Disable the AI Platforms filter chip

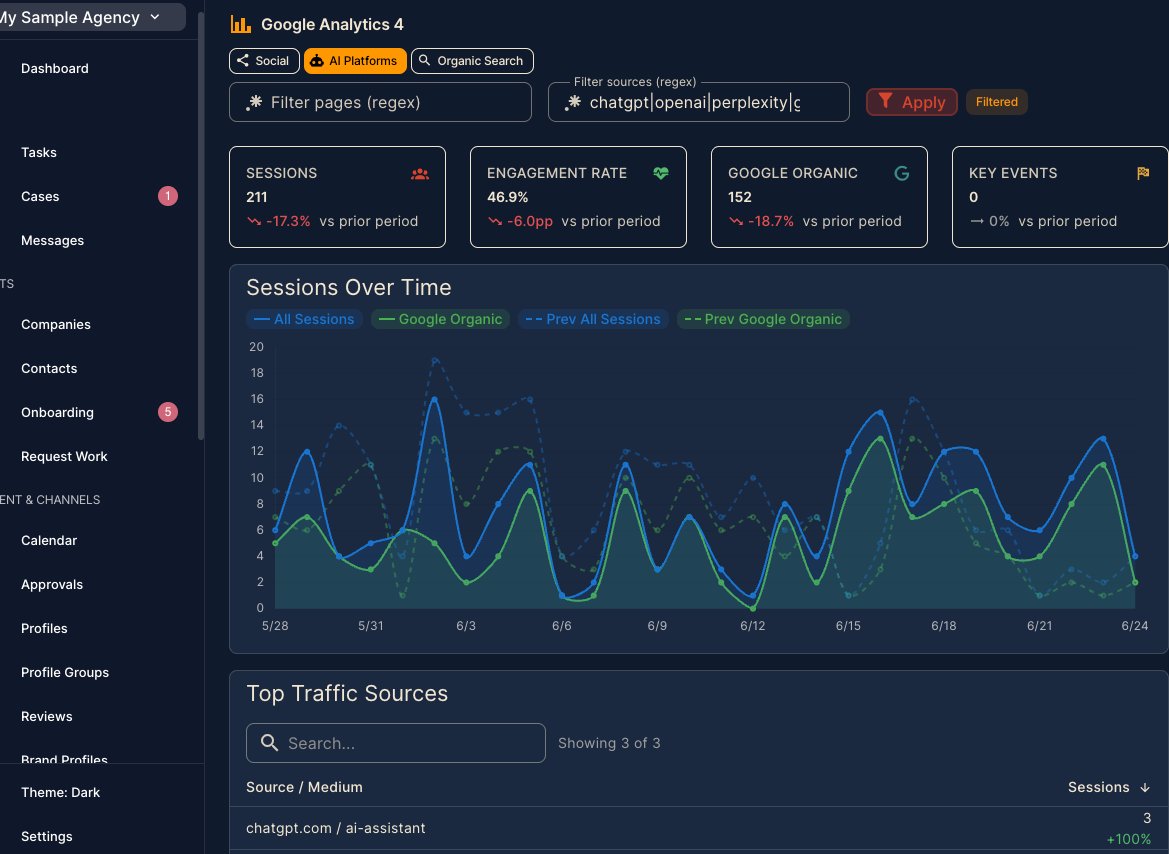(355, 60)
